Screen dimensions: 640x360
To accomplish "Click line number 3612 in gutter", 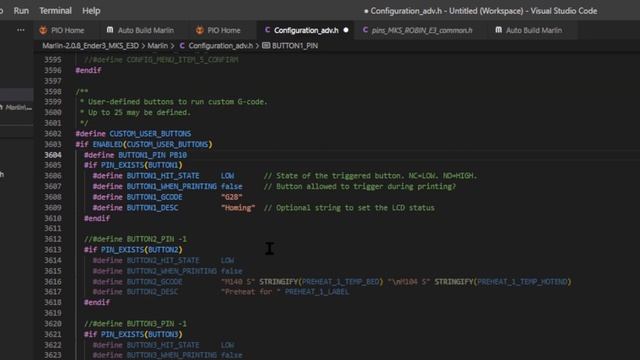I will 53,239.
